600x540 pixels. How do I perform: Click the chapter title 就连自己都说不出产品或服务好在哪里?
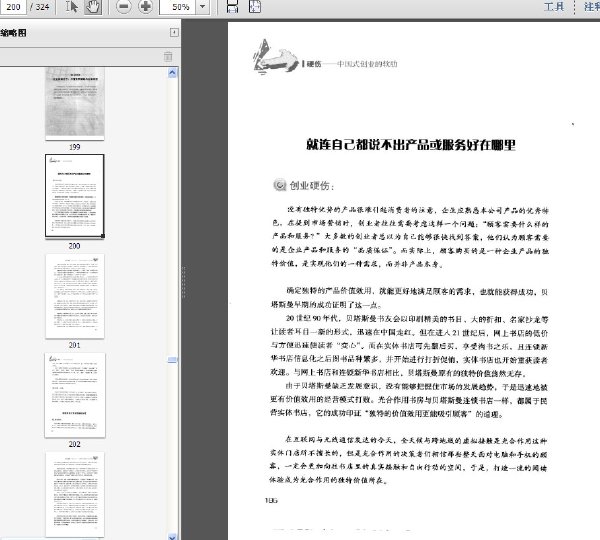[411, 145]
